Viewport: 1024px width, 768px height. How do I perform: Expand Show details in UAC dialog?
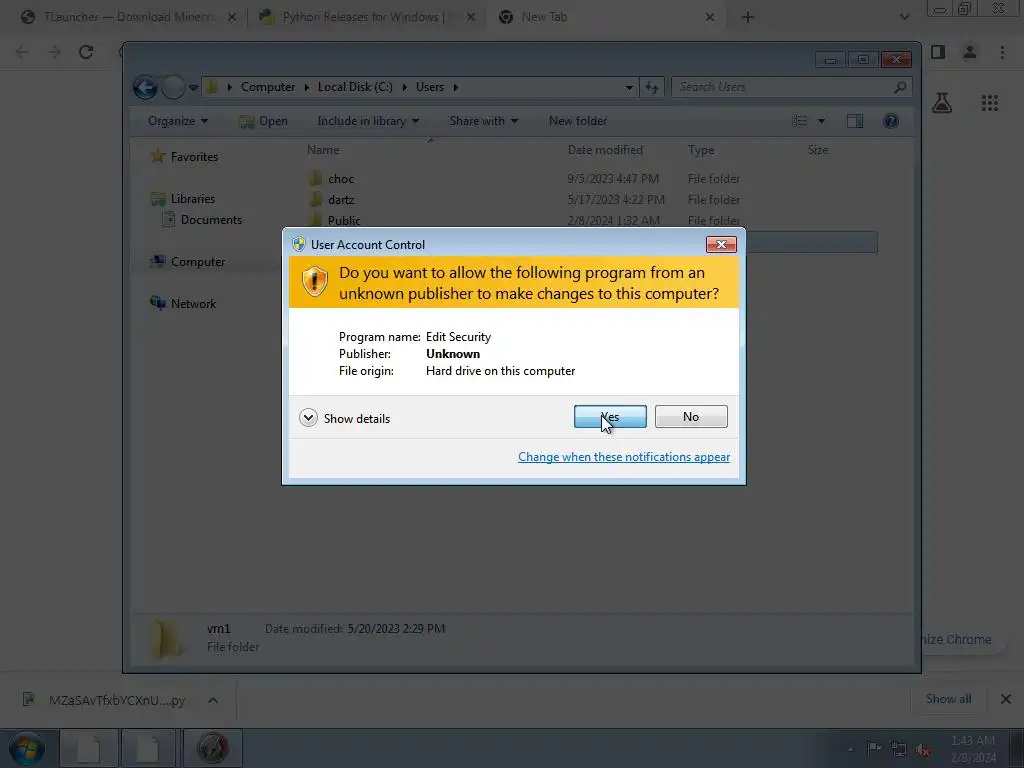(345, 418)
